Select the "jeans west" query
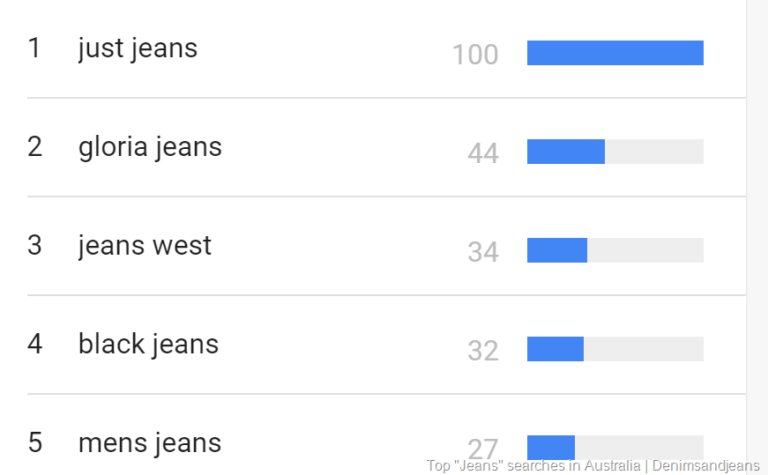Screen dimensions: 768x475 point(145,246)
